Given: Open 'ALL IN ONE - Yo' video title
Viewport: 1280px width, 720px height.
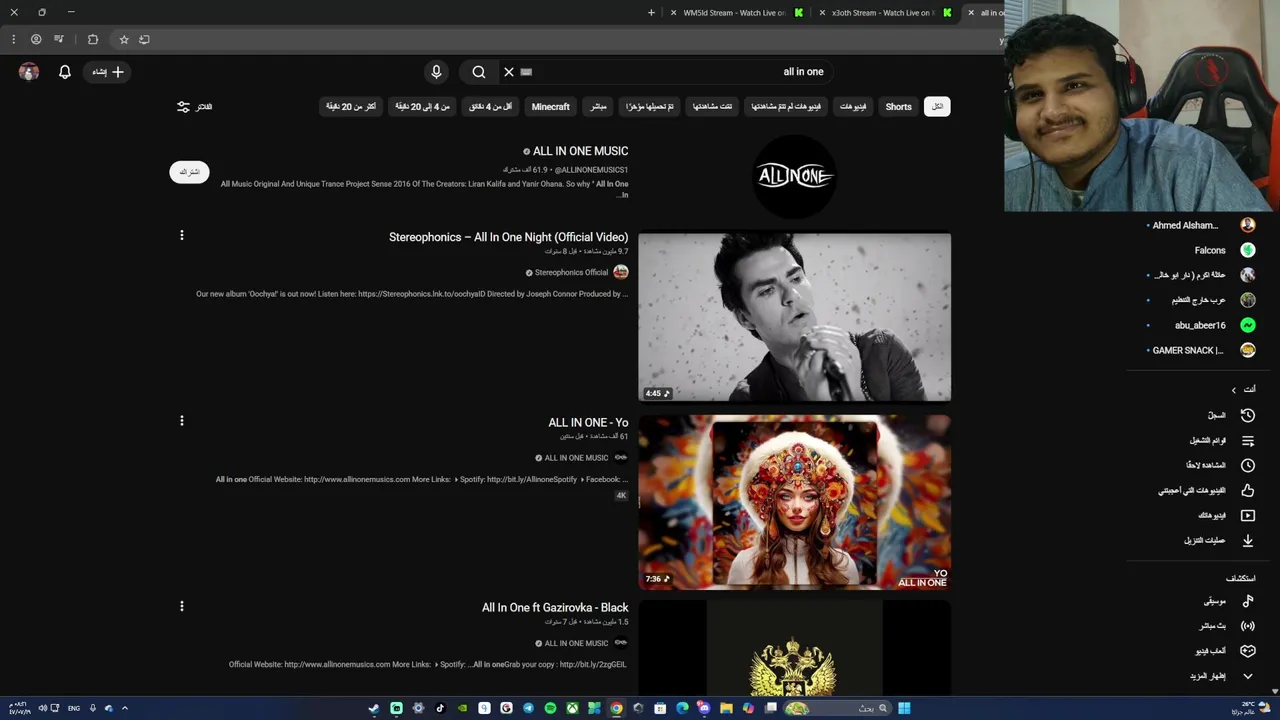Looking at the screenshot, I should tap(588, 423).
